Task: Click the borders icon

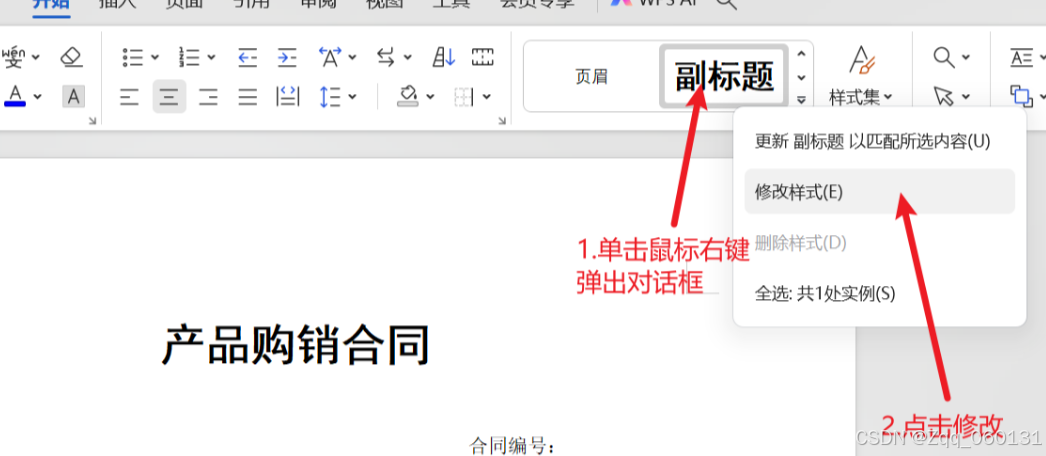Action: click(x=463, y=97)
